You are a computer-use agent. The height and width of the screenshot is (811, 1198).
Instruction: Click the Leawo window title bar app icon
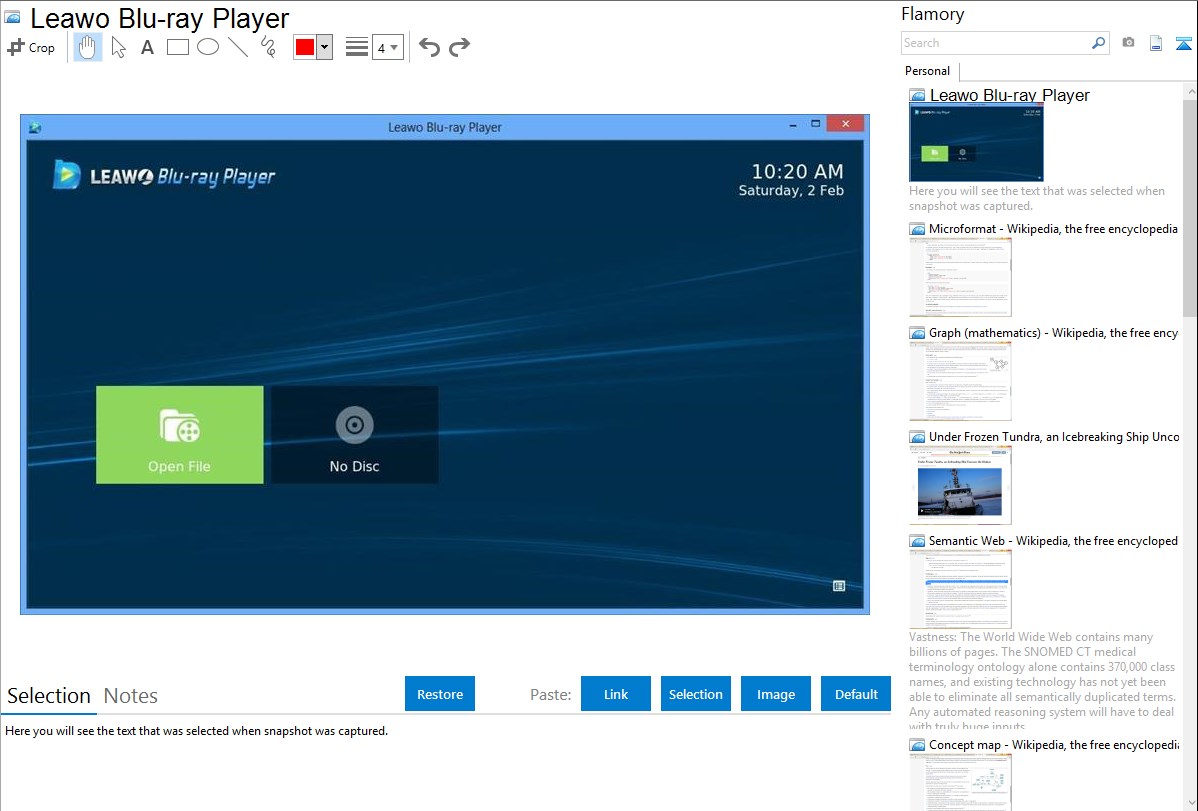click(35, 127)
